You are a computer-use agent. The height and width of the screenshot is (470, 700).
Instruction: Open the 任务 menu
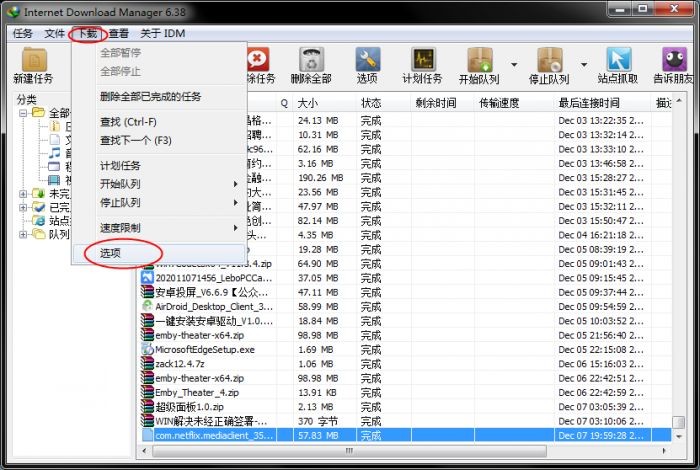(x=22, y=33)
